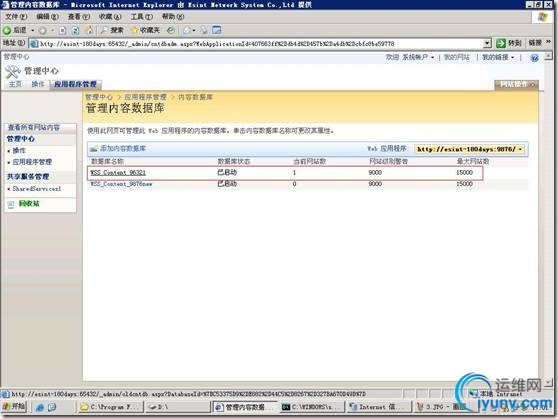Go to 我的网站 link in header
Image resolution: width=558 pixels, height=419 pixels.
pyautogui.click(x=457, y=57)
